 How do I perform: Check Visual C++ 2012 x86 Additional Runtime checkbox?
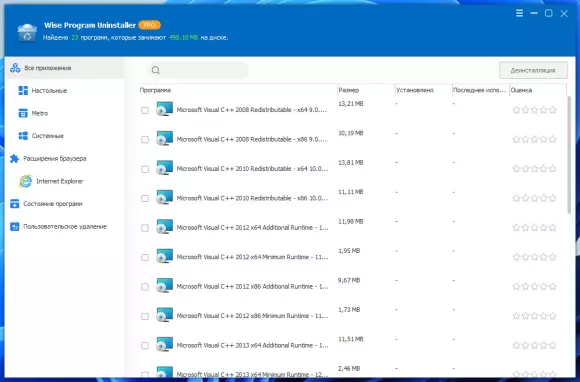tap(145, 287)
